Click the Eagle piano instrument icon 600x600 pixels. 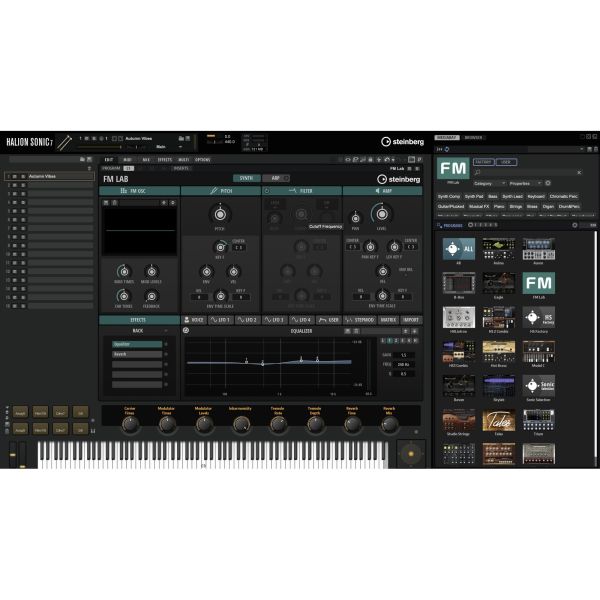(499, 283)
